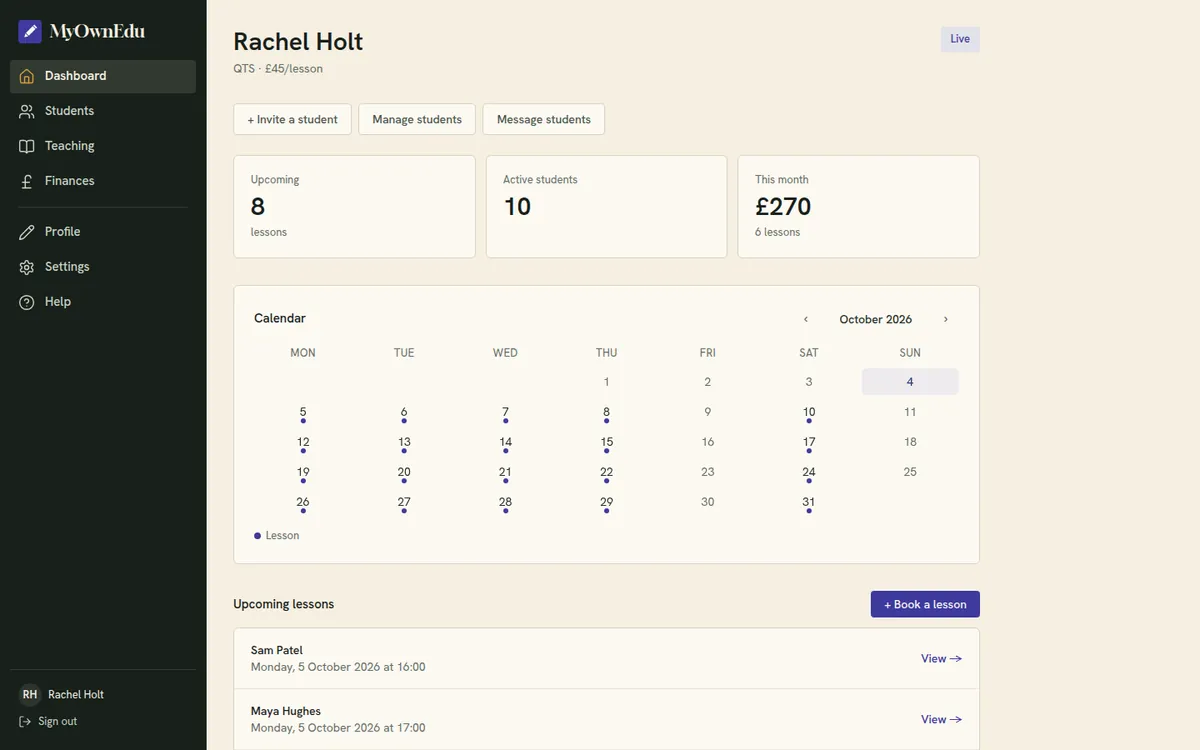Image resolution: width=1200 pixels, height=750 pixels.
Task: Select October 31 in calendar
Action: coord(809,502)
